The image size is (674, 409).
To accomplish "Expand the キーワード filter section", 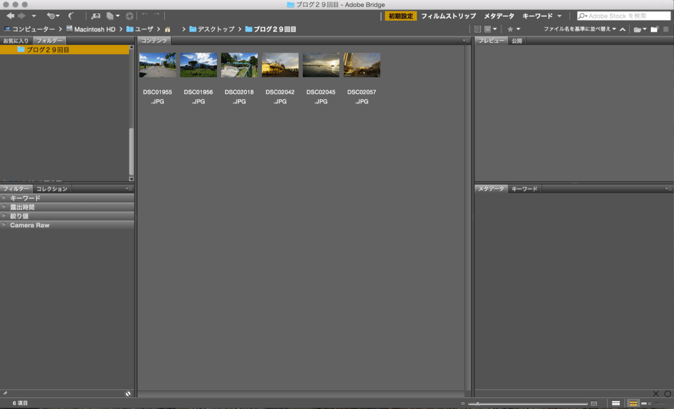I will coord(25,198).
